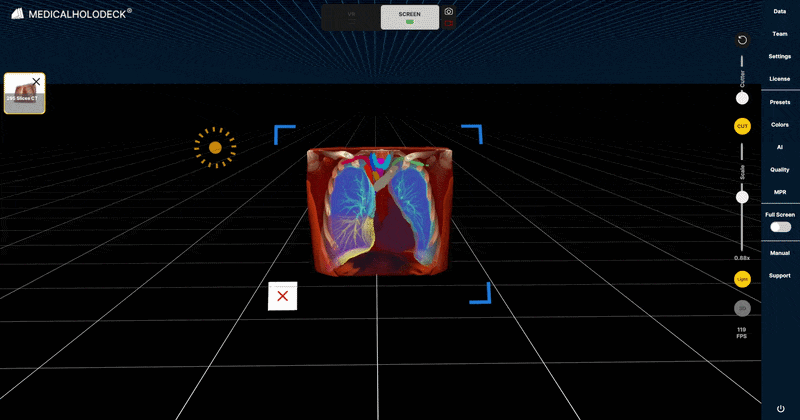Open the Quality panel
The width and height of the screenshot is (800, 420).
779,169
